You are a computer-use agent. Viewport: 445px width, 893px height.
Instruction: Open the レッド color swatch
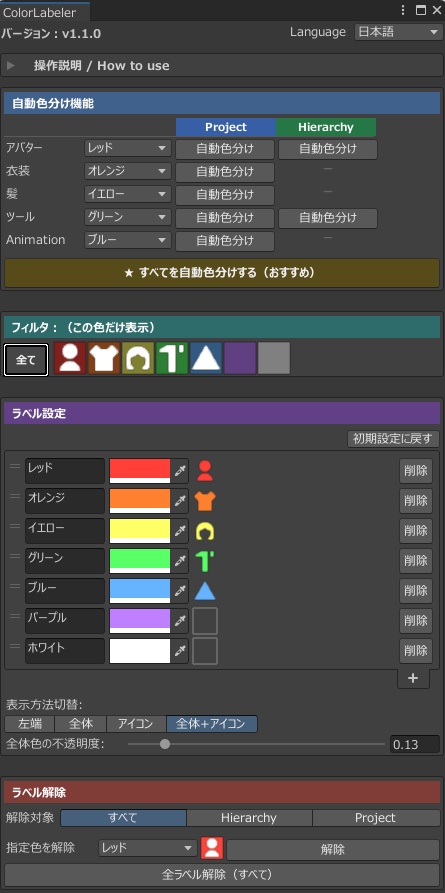[x=140, y=471]
